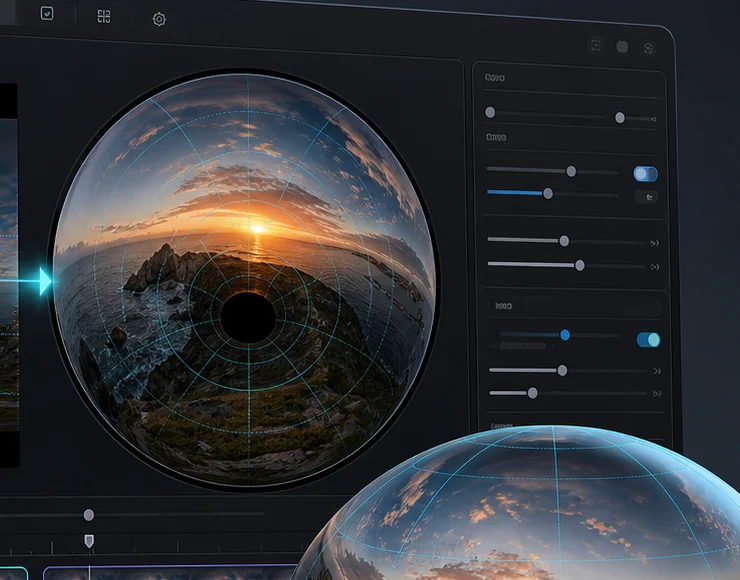
Task: Click the double-chevron icon below the teal toggle
Action: (656, 371)
